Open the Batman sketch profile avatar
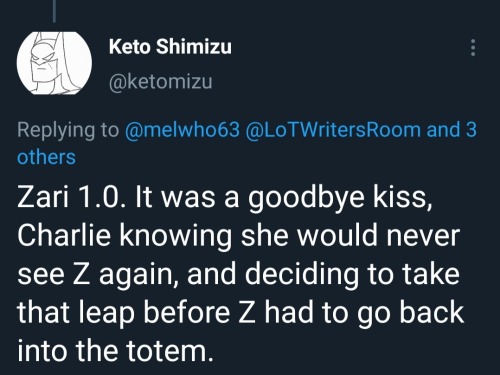Viewport: 500px width, 375px height. pyautogui.click(x=54, y=63)
